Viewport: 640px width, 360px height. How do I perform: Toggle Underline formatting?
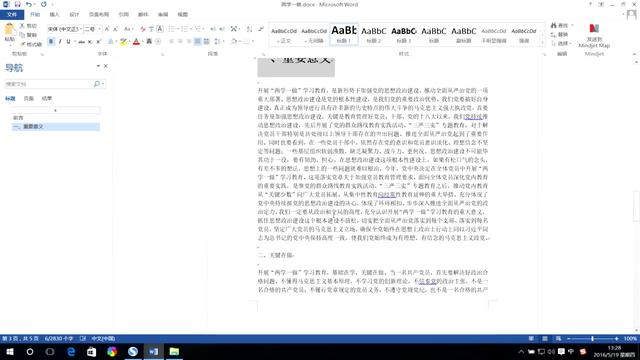(x=69, y=41)
